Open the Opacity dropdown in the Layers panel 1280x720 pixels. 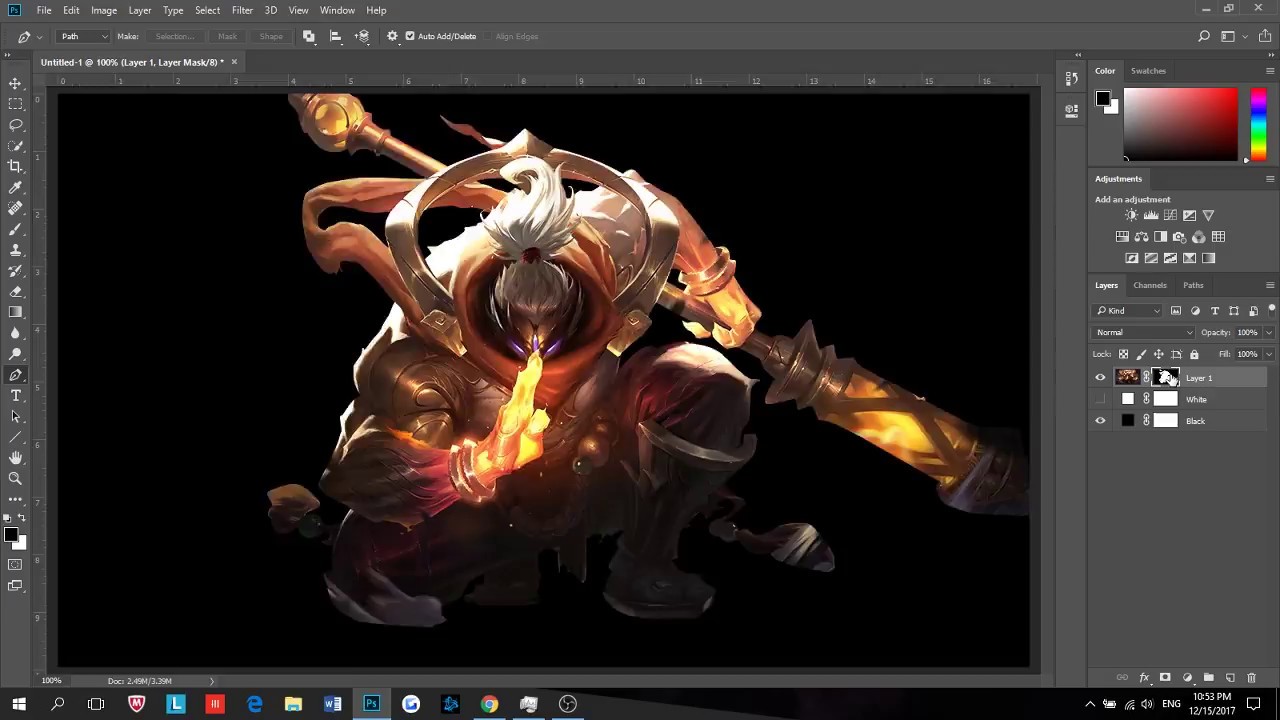coord(1268,332)
